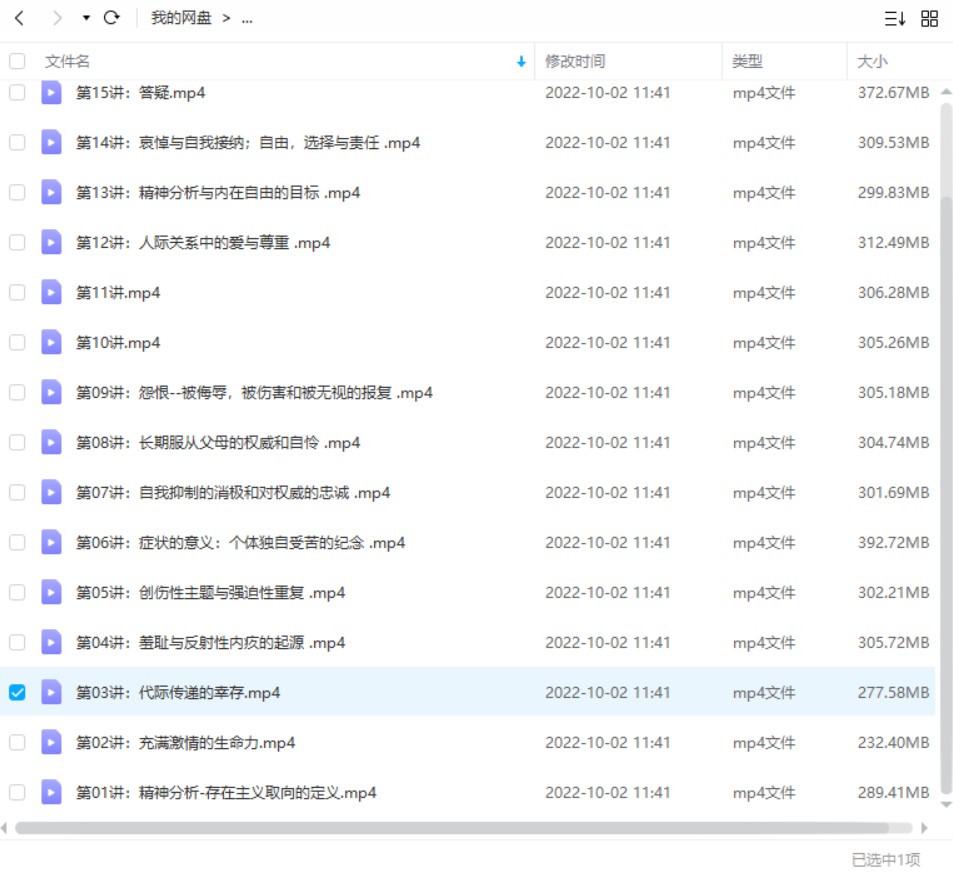
Task: Click video icon of 第08讲 file
Action: [x=51, y=442]
